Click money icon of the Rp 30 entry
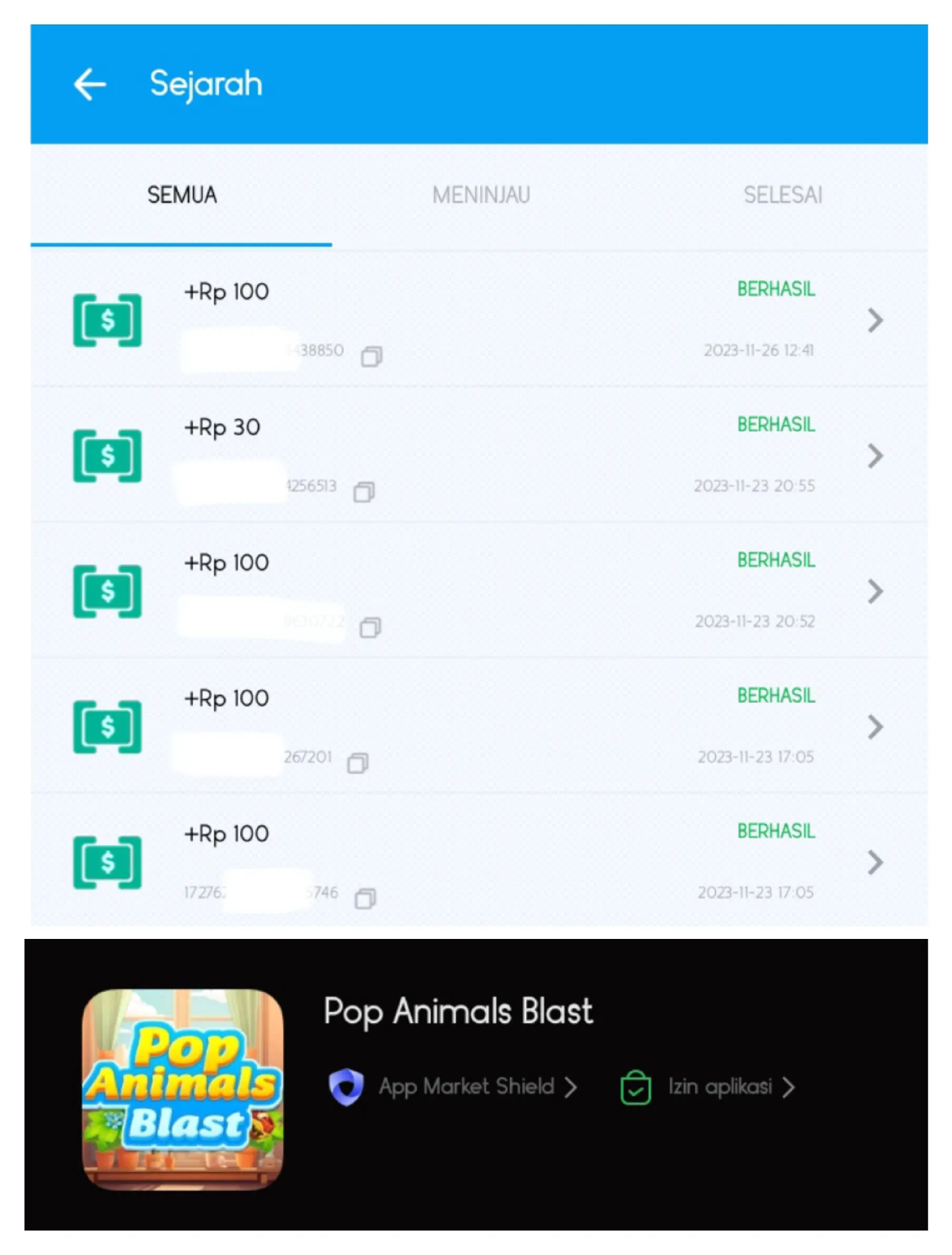952x1255 pixels. click(107, 456)
